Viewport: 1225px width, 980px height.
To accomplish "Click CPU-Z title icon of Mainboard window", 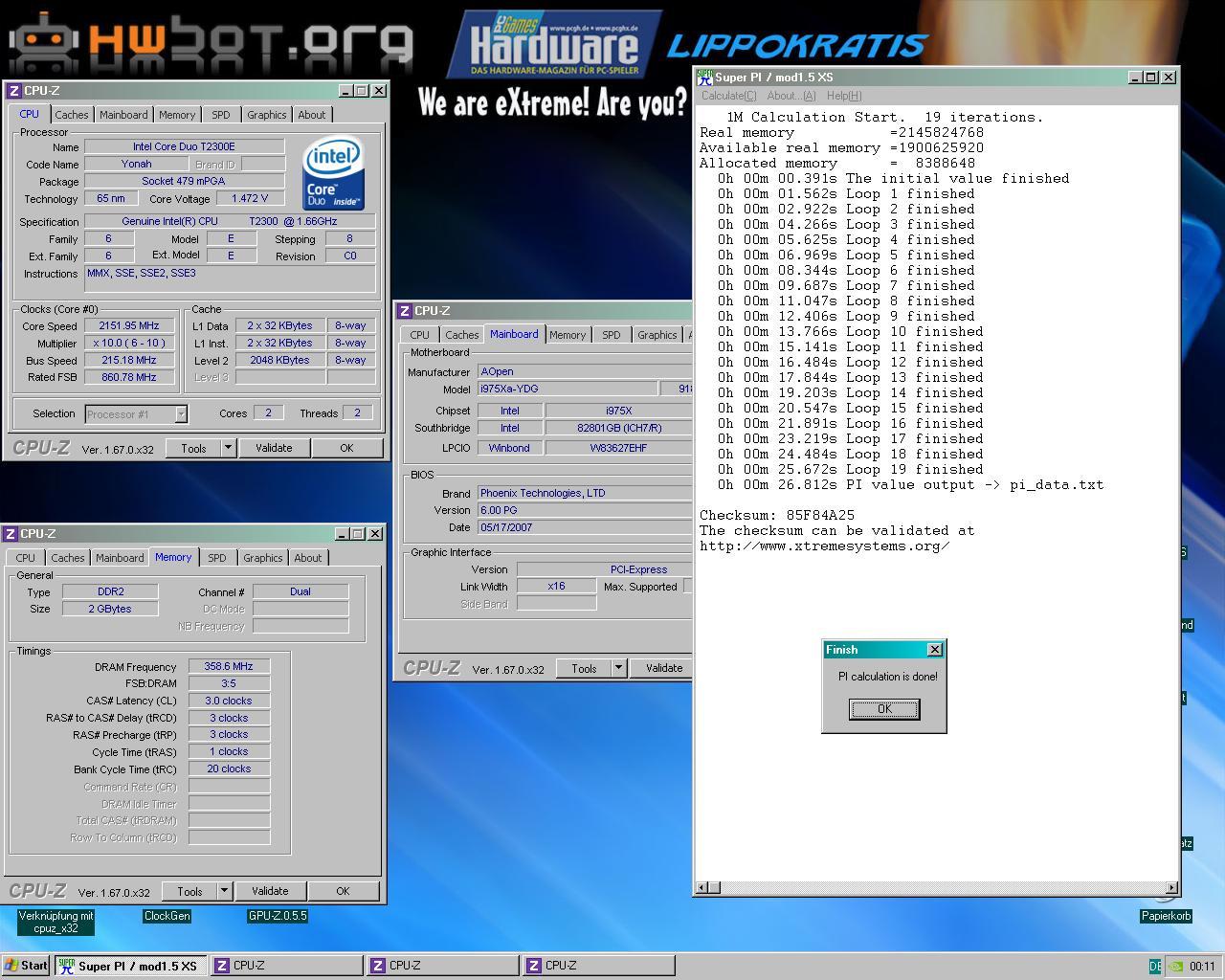I will point(405,311).
